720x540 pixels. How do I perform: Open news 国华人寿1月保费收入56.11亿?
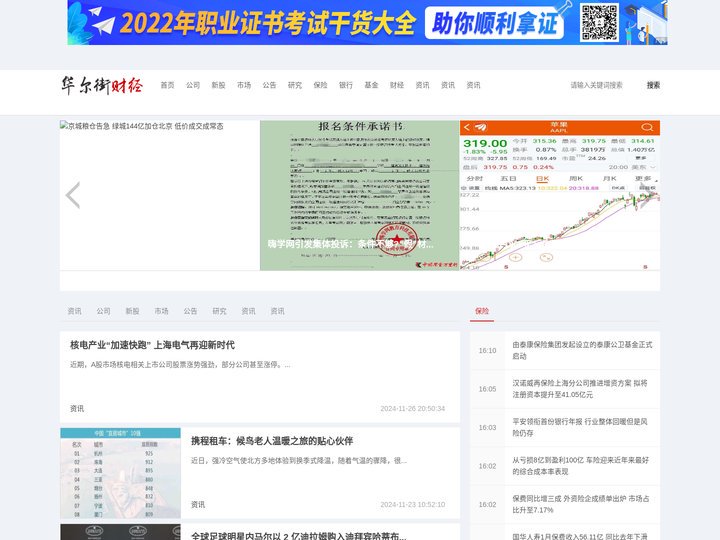tap(580, 536)
